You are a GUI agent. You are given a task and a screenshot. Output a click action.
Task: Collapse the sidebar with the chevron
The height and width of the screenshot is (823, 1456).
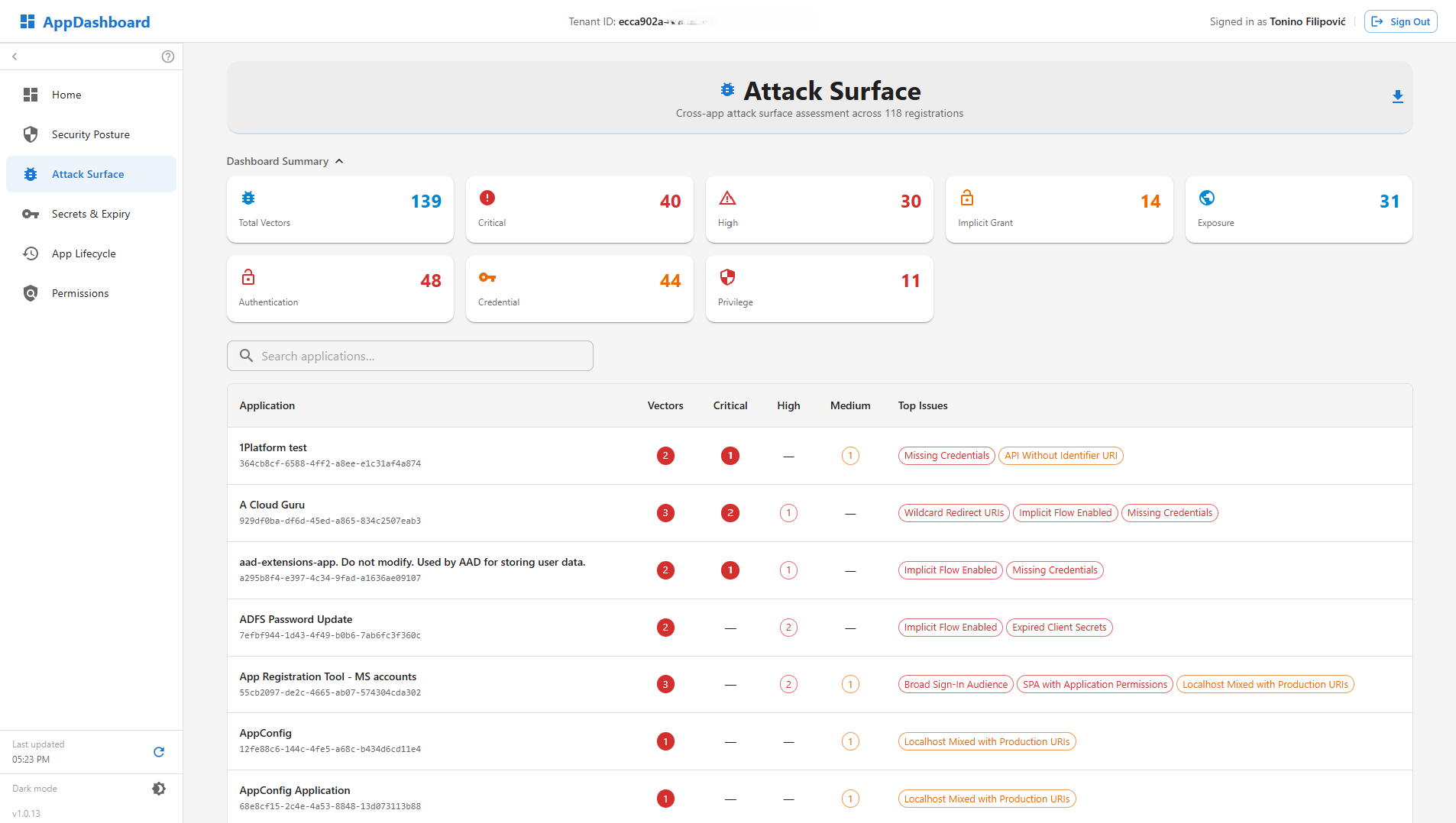[15, 56]
